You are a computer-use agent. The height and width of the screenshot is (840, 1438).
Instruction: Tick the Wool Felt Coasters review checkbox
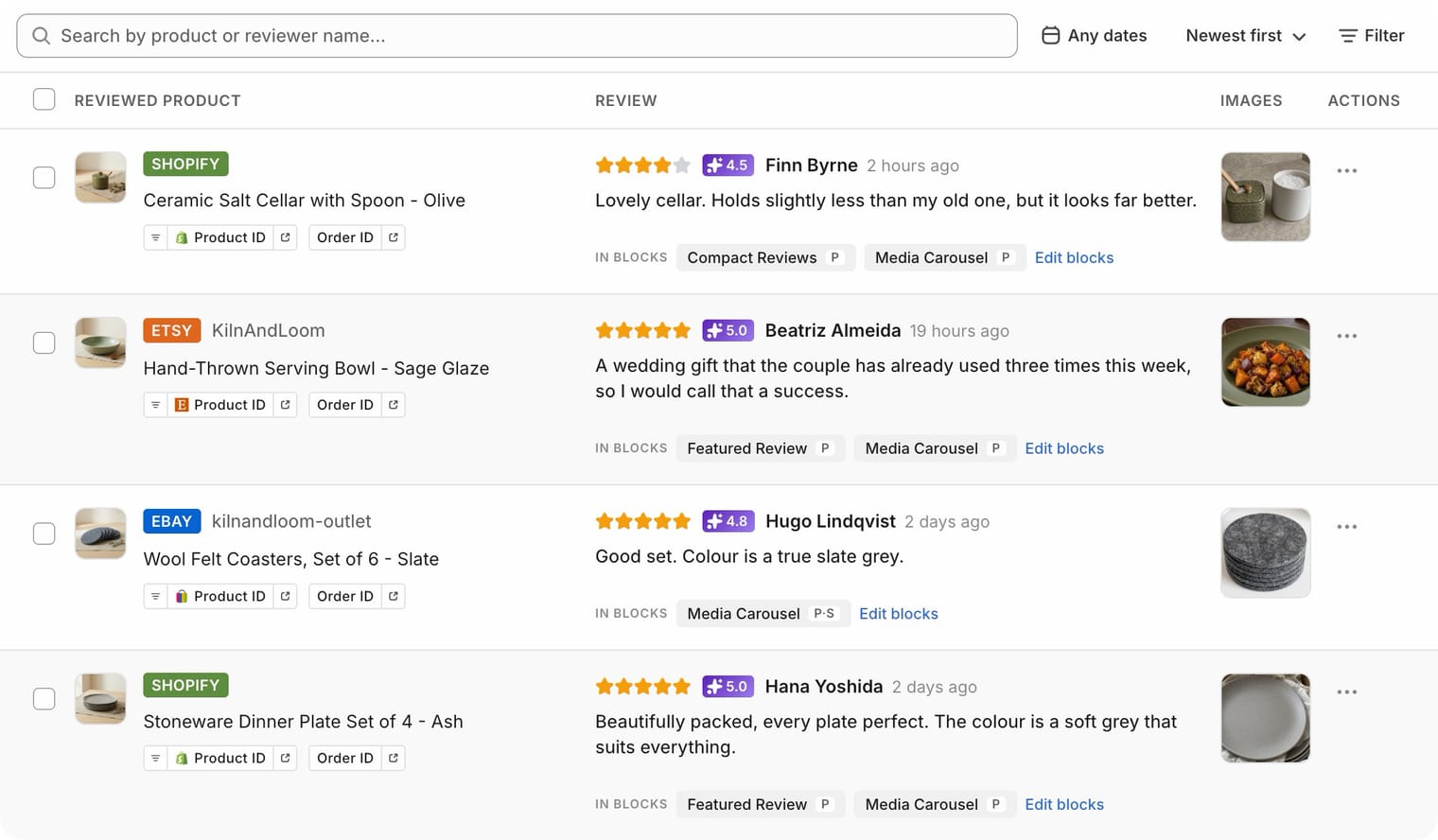44,534
